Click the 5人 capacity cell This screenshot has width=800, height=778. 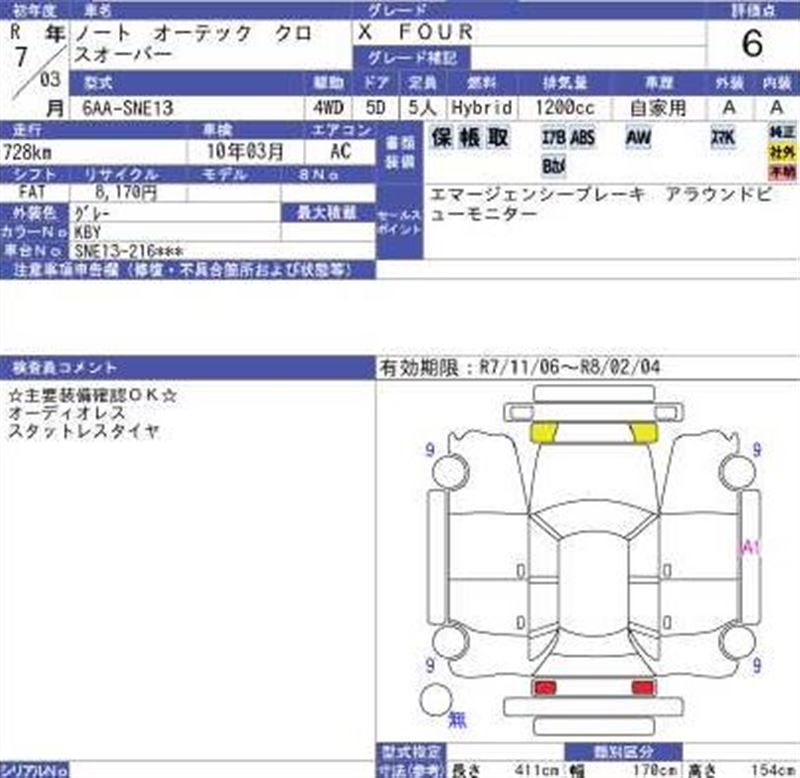(422, 108)
